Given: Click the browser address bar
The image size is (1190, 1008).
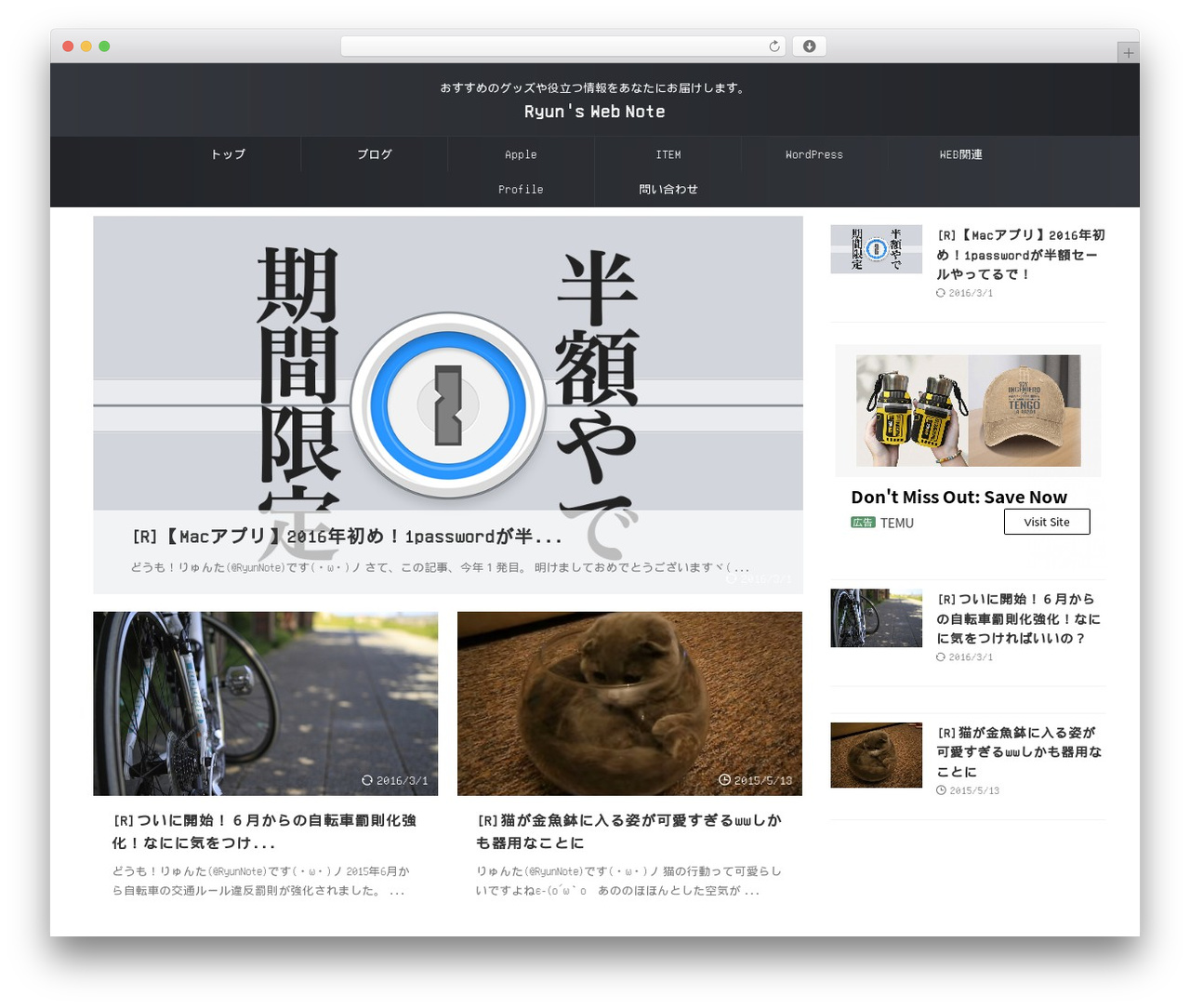Looking at the screenshot, I should 562,46.
